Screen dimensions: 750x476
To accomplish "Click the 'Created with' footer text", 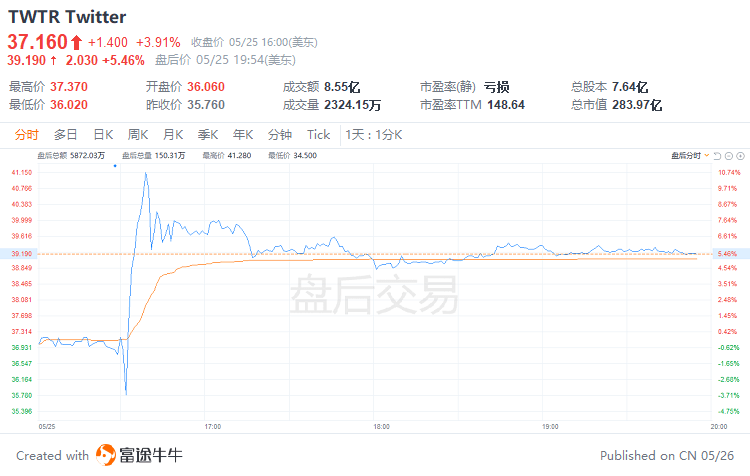I will click(53, 455).
